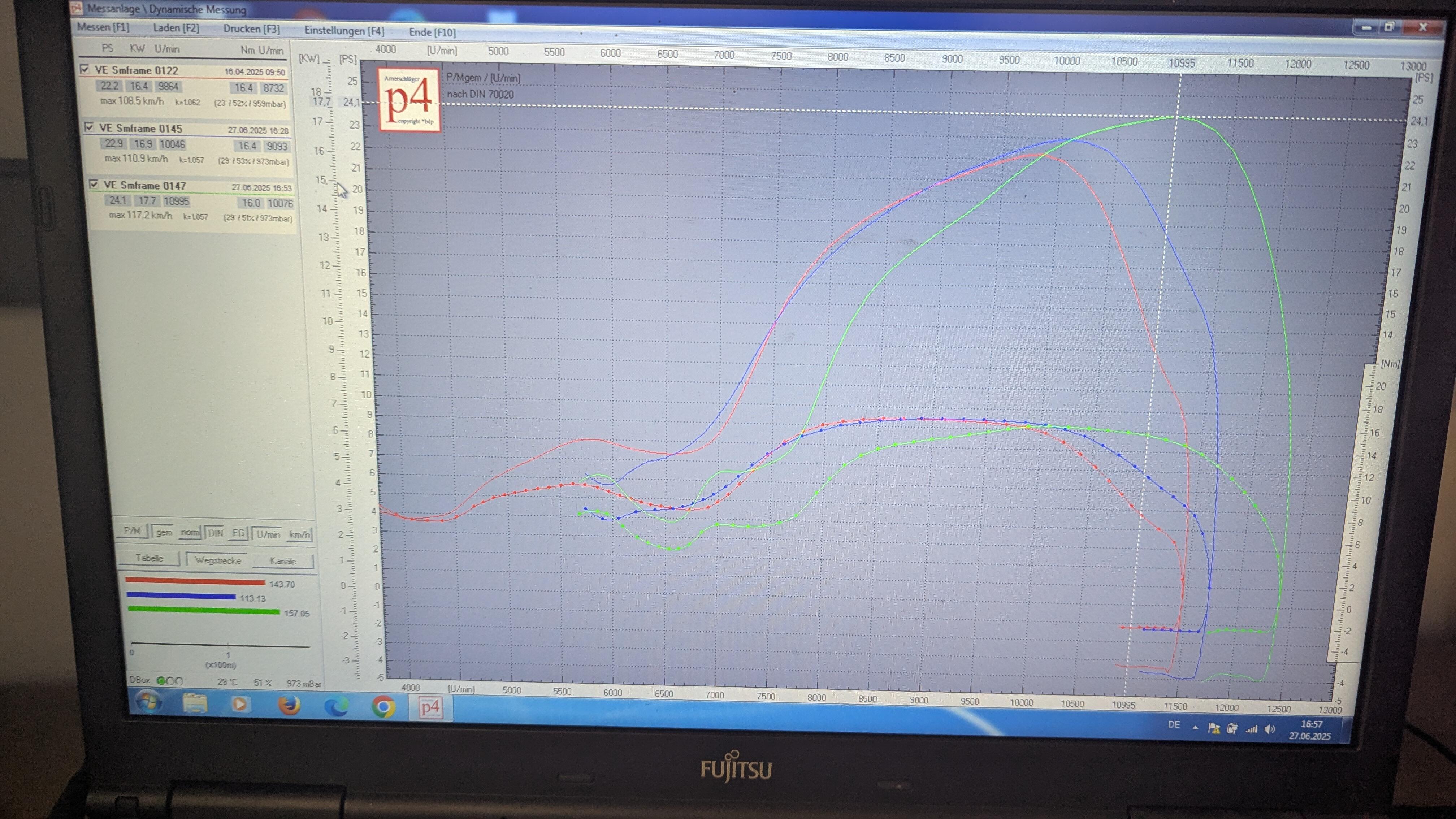The height and width of the screenshot is (819, 1456).
Task: Select the EG correction standard
Action: 238,533
